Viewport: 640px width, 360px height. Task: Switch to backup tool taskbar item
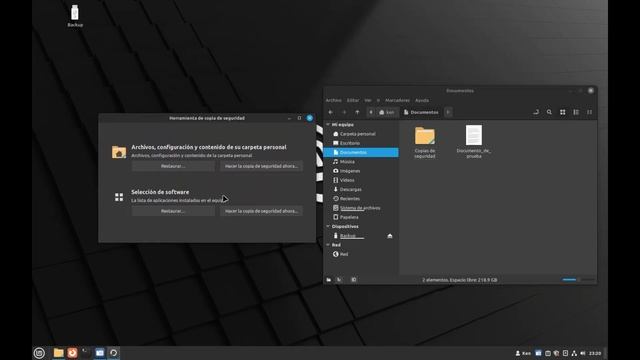coord(113,353)
